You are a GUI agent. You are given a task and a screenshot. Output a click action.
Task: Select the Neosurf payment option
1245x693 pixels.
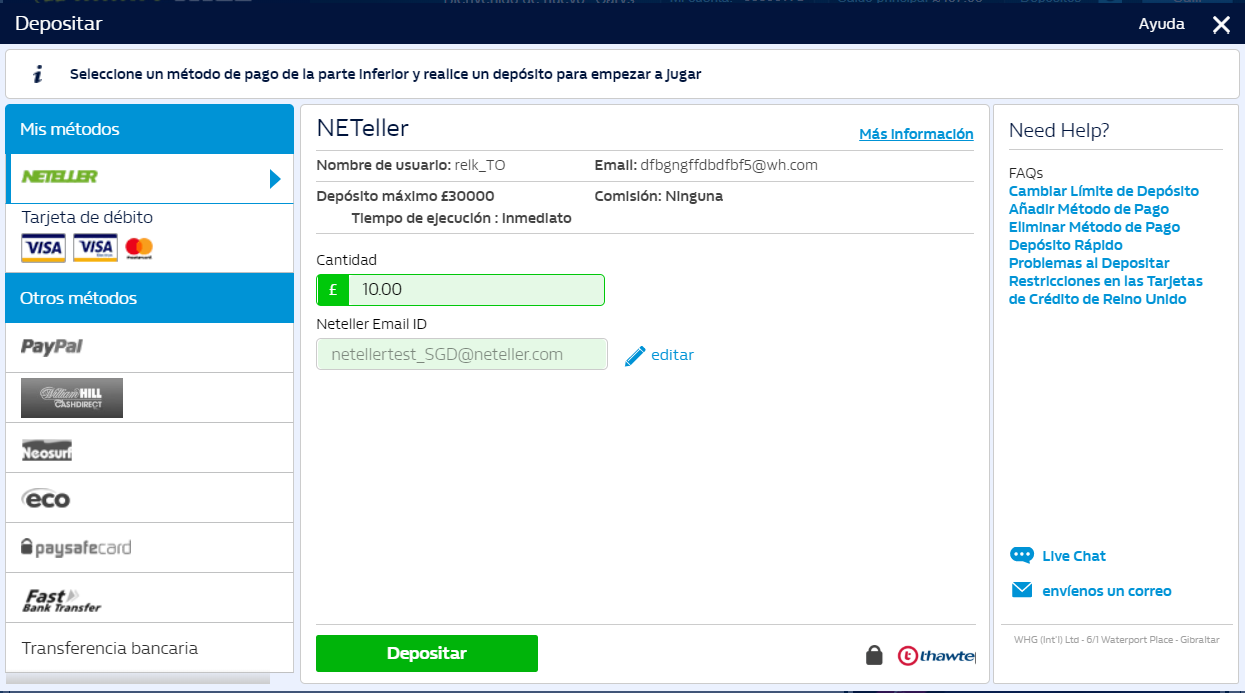46,450
